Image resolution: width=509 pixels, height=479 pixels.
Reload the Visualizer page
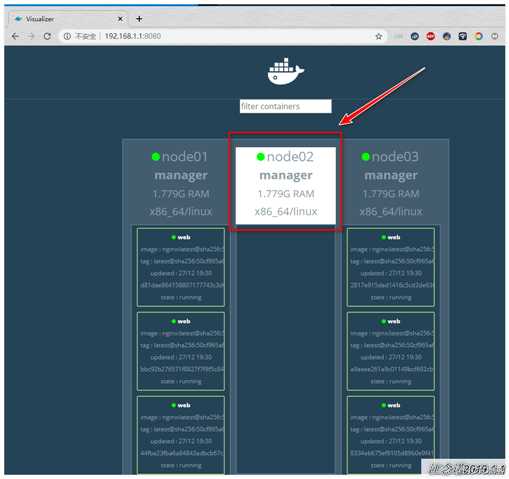47,36
